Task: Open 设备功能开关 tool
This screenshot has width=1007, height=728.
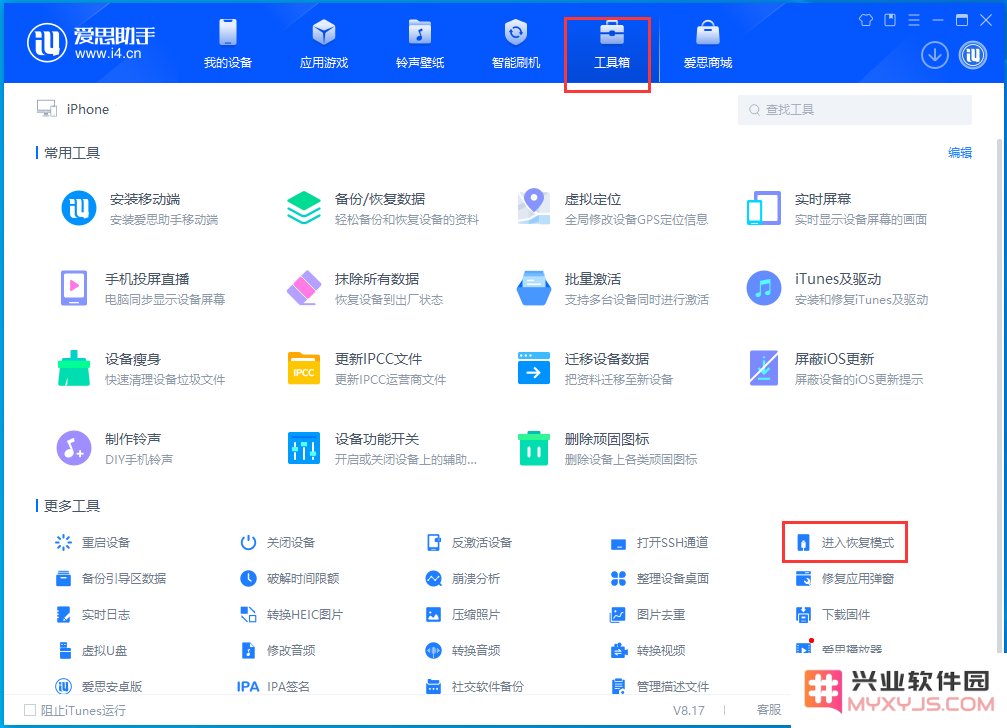Action: (382, 449)
